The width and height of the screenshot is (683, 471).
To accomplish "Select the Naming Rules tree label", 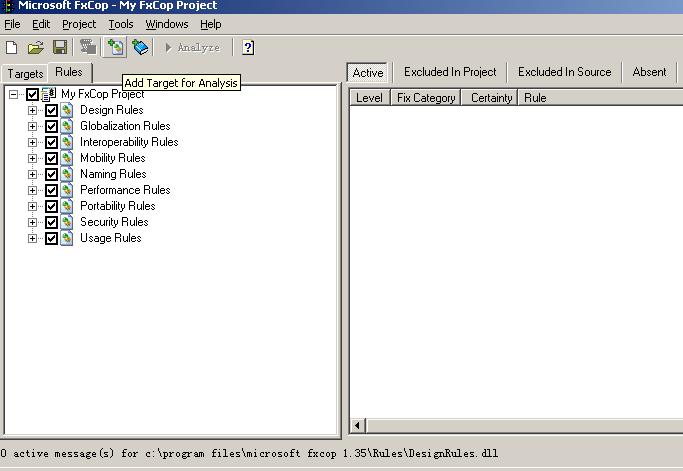I will (113, 174).
